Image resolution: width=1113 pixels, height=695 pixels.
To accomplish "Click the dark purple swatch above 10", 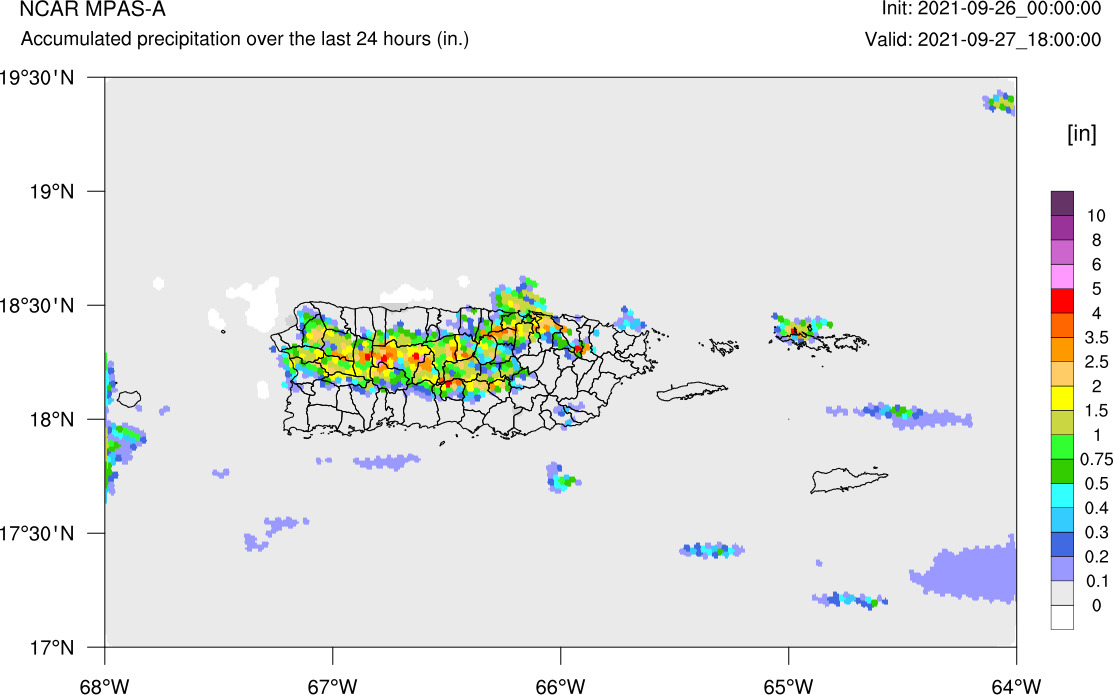I will point(1062,203).
